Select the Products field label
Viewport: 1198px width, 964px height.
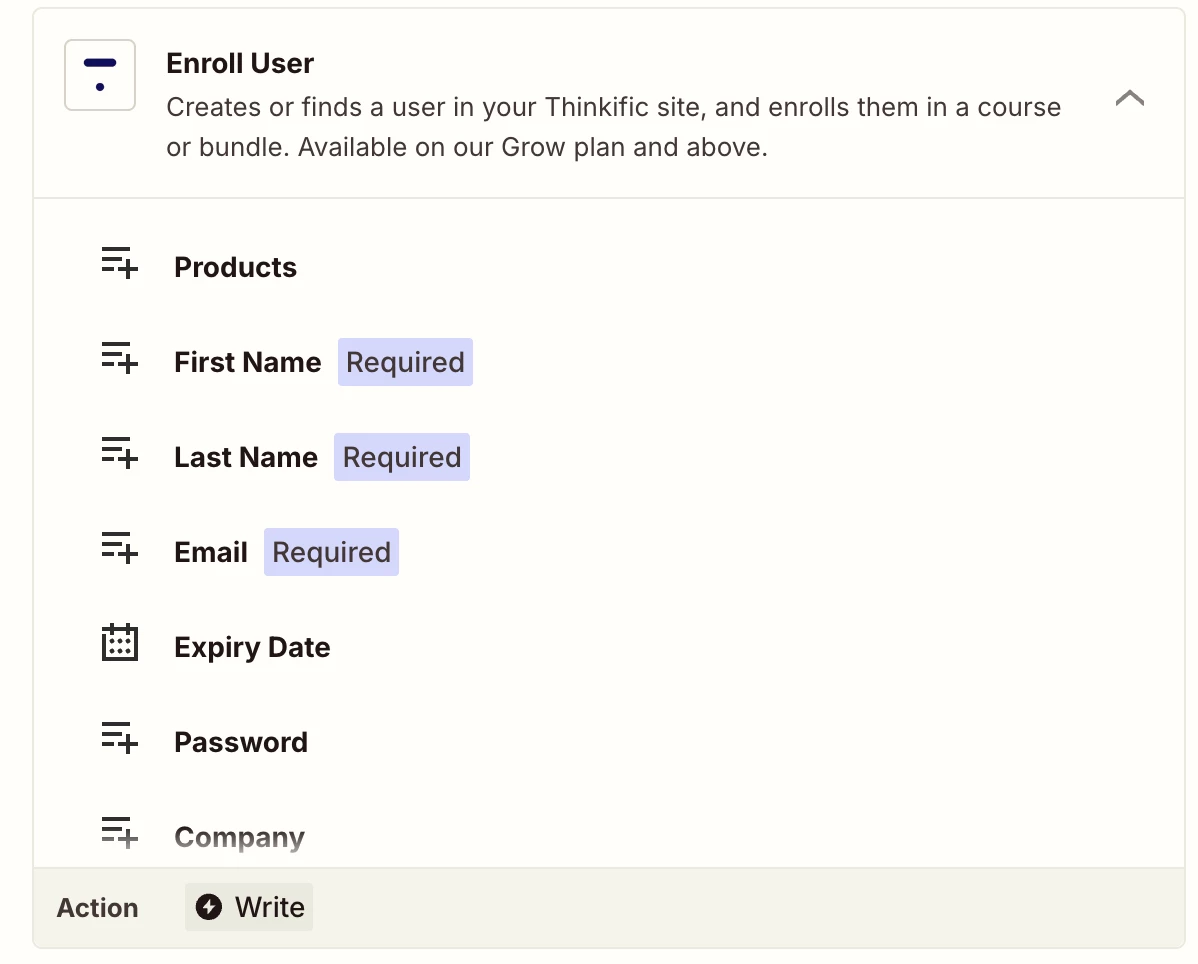[x=235, y=267]
